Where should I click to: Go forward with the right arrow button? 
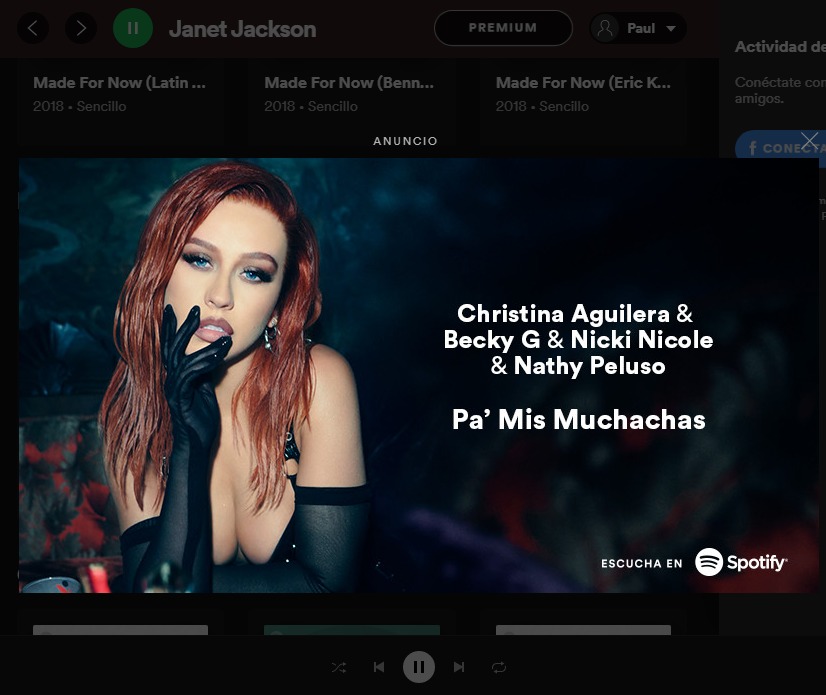(81, 28)
